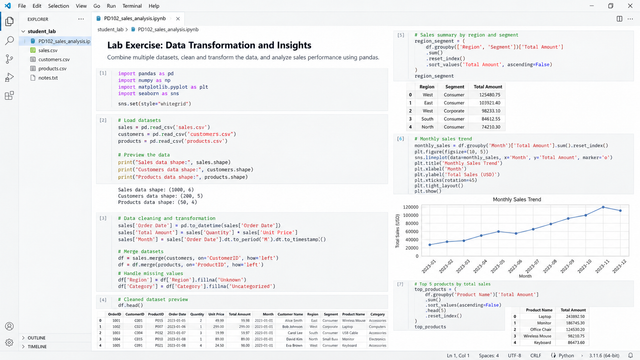Viewport: 640px width, 360px height.
Task: Change encoding via UTF-8 status item
Action: (x=514, y=356)
